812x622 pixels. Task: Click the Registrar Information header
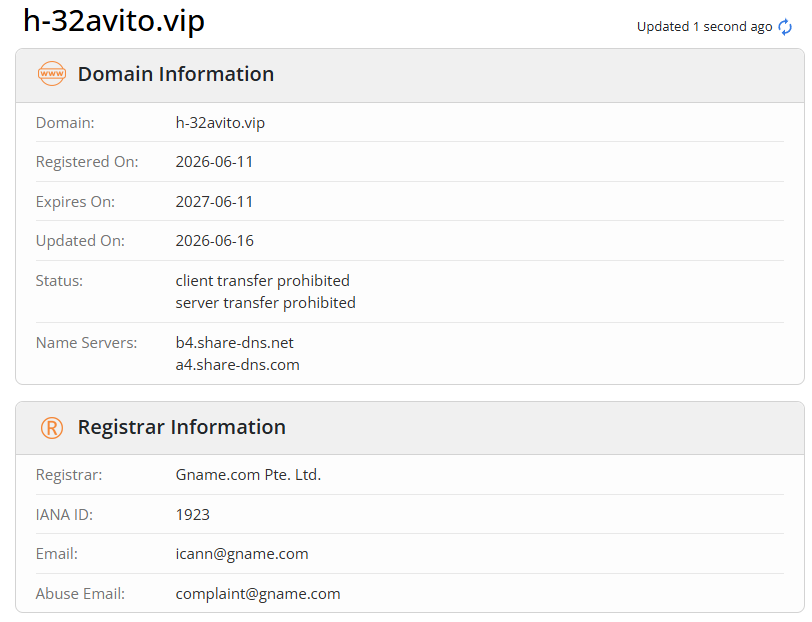[182, 427]
